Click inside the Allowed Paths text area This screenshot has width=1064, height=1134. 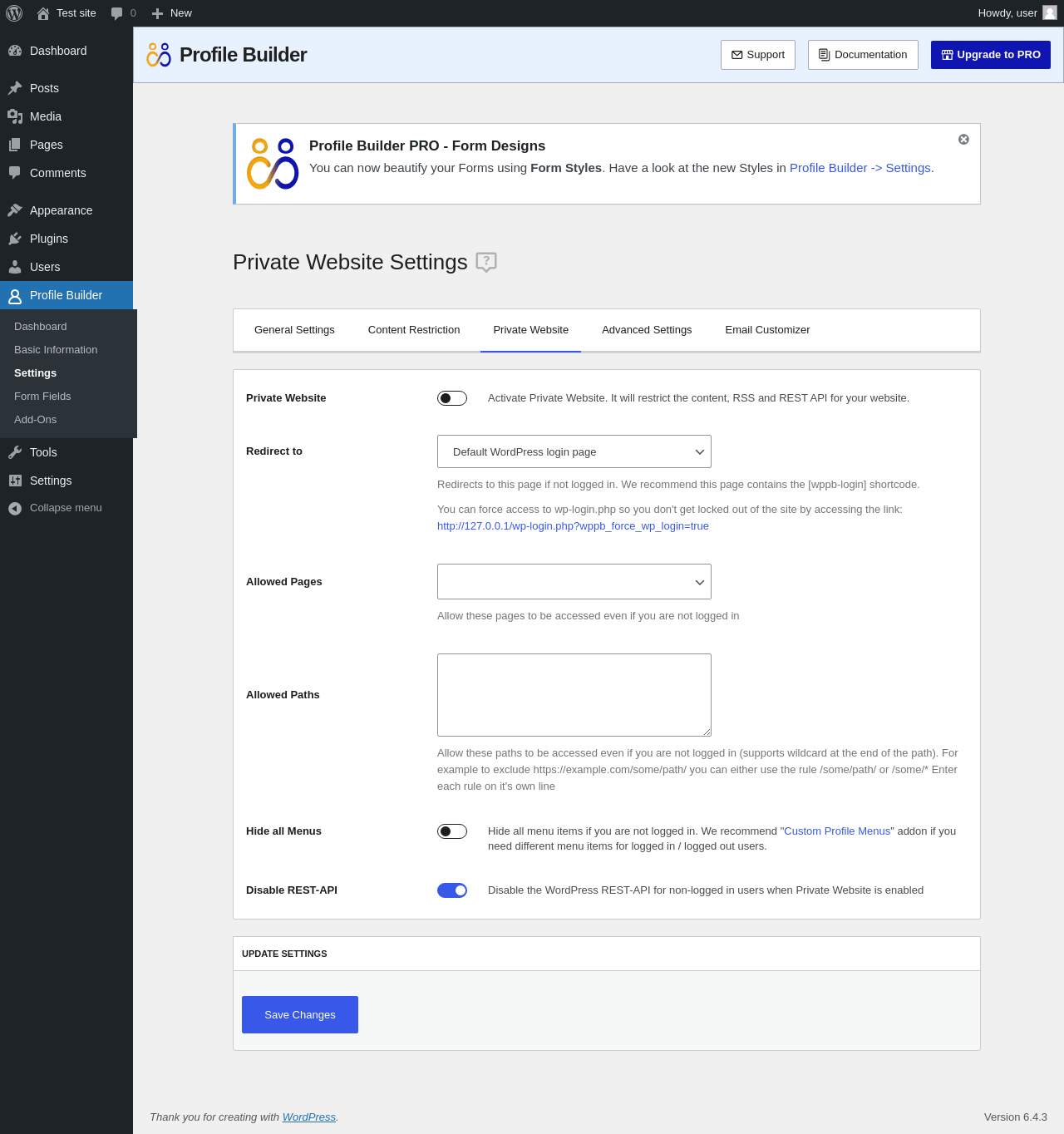(x=574, y=695)
